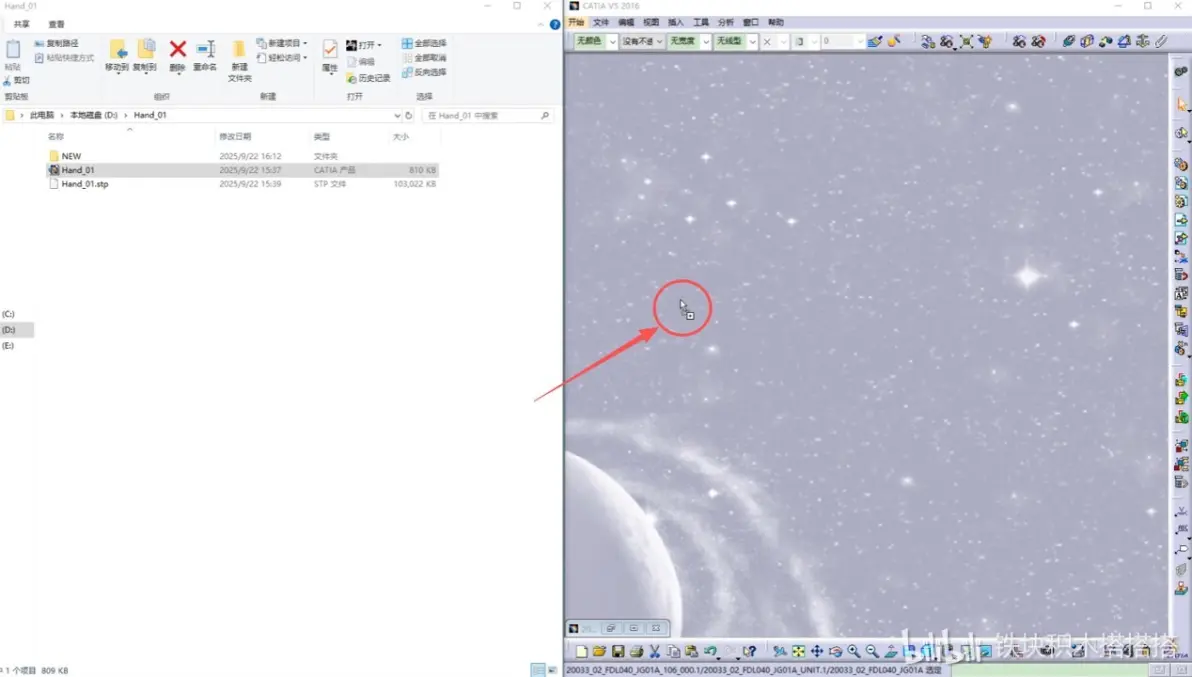Click the Zoom In magnifier icon
Image resolution: width=1192 pixels, height=677 pixels.
click(x=854, y=651)
